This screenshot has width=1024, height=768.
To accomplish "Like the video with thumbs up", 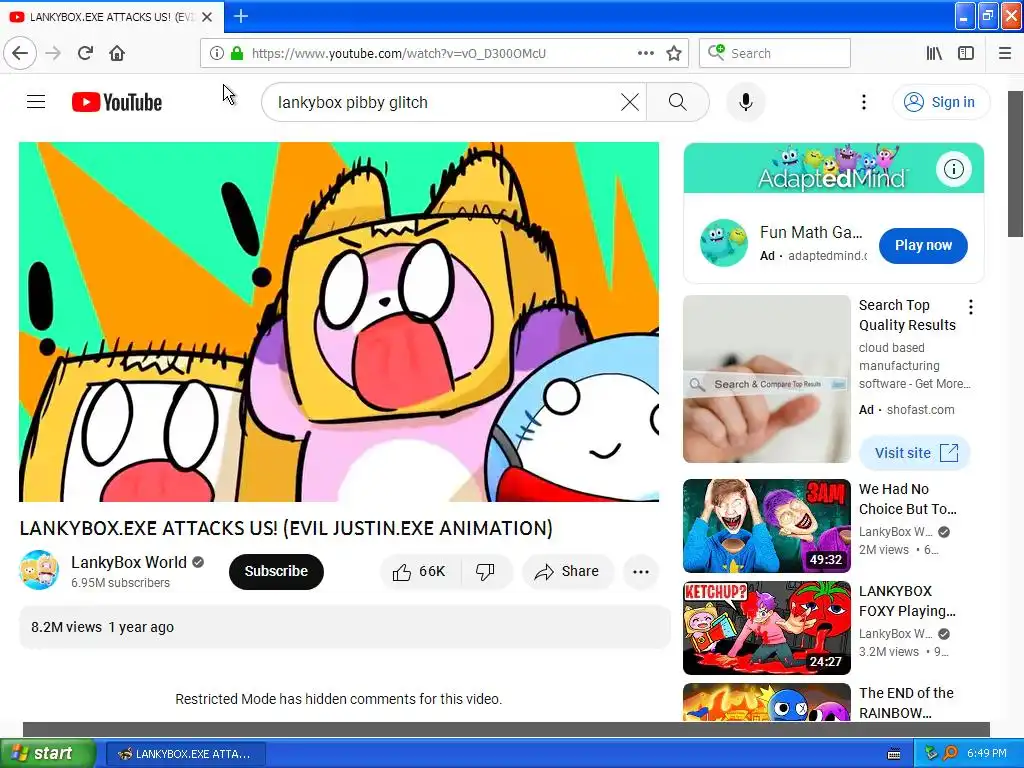I will pos(419,572).
